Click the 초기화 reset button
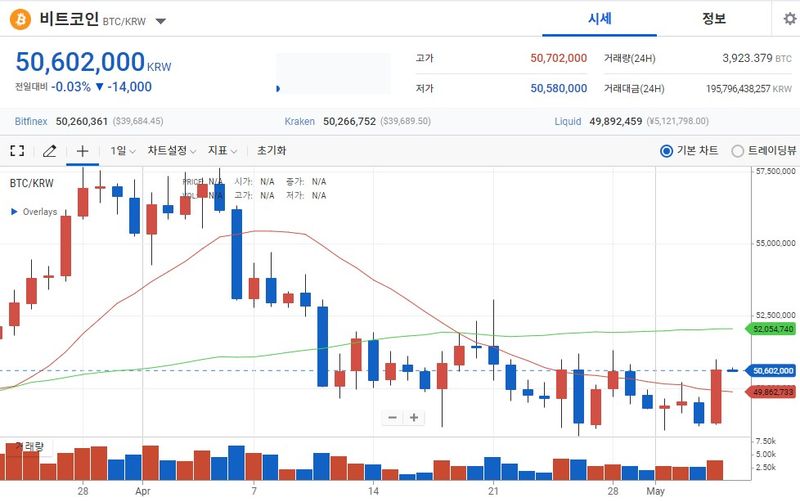800x501 pixels. (271, 151)
